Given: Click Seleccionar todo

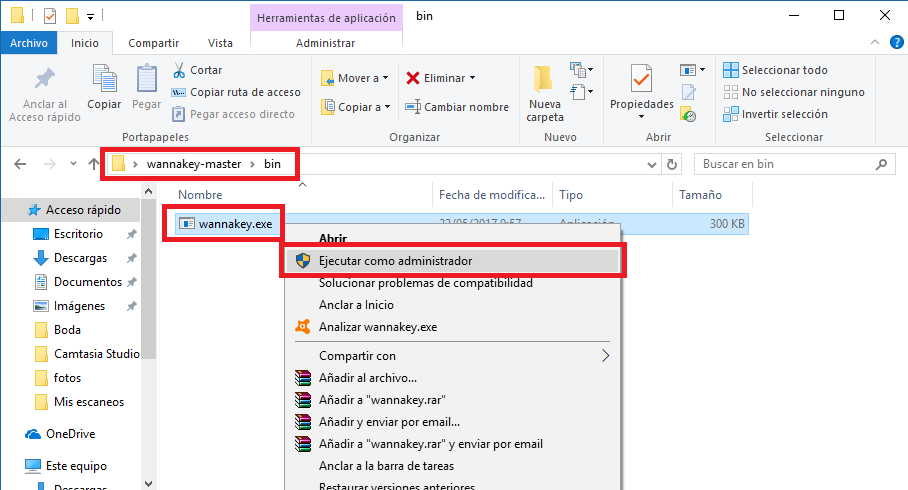Looking at the screenshot, I should [x=775, y=70].
